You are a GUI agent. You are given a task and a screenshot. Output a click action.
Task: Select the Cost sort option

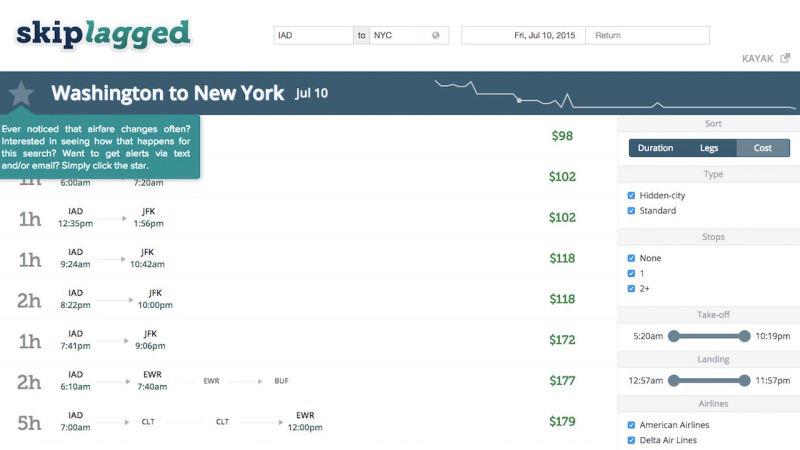coord(763,148)
